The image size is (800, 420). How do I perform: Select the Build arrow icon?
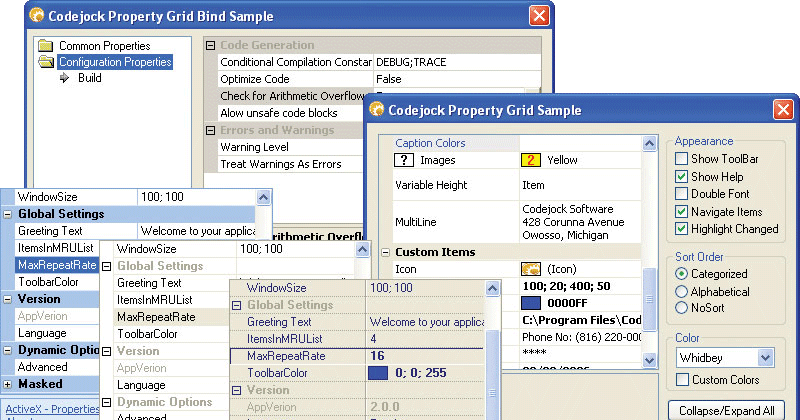pos(64,78)
